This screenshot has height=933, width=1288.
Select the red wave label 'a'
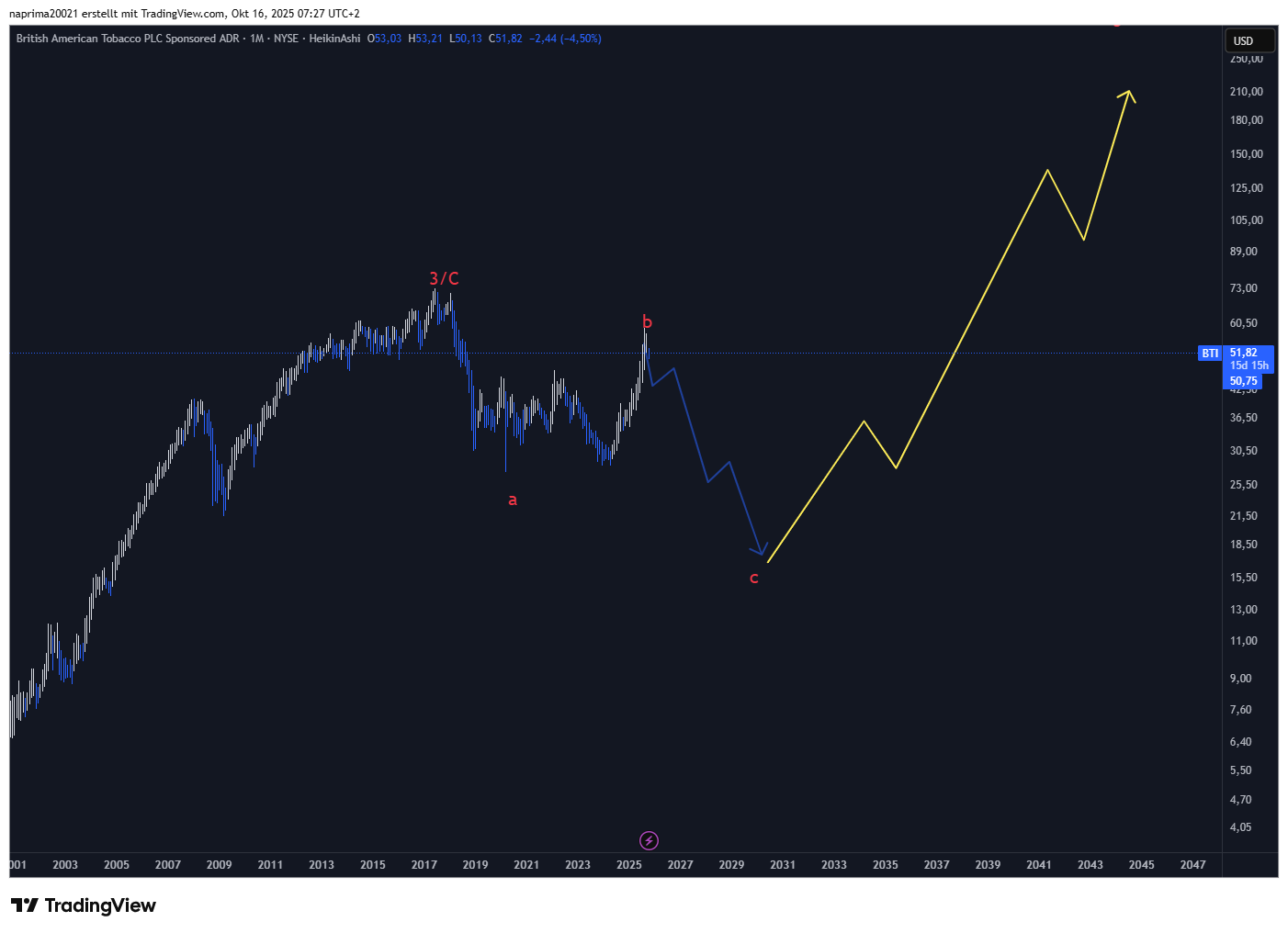click(513, 500)
